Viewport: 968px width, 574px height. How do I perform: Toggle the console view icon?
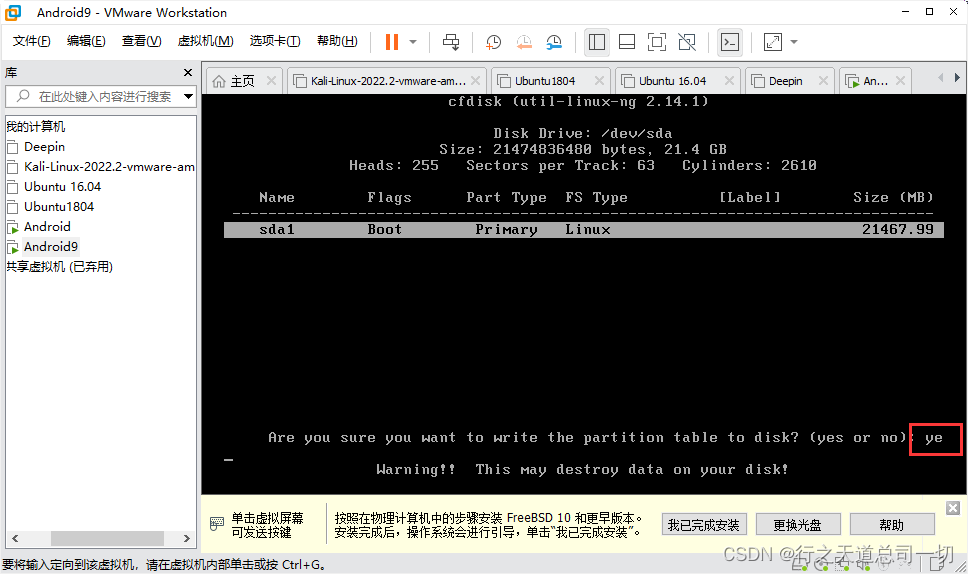[x=730, y=42]
